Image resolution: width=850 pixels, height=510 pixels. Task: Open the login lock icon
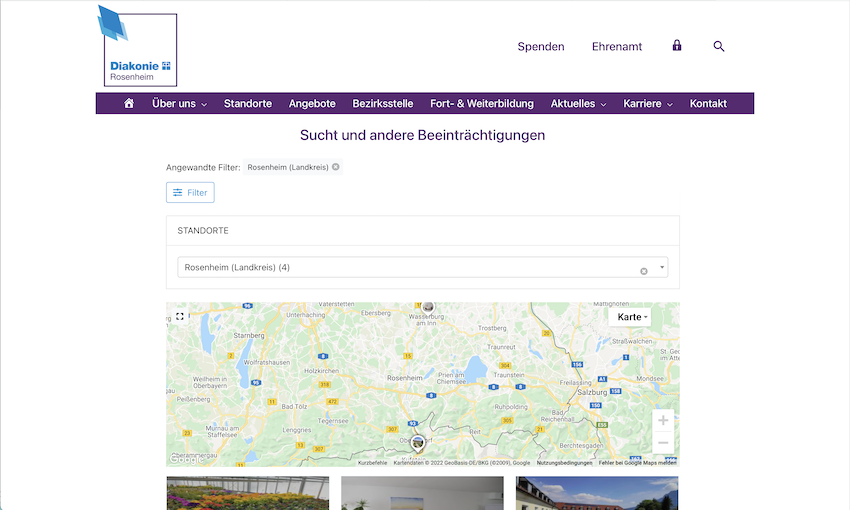pyautogui.click(x=677, y=46)
